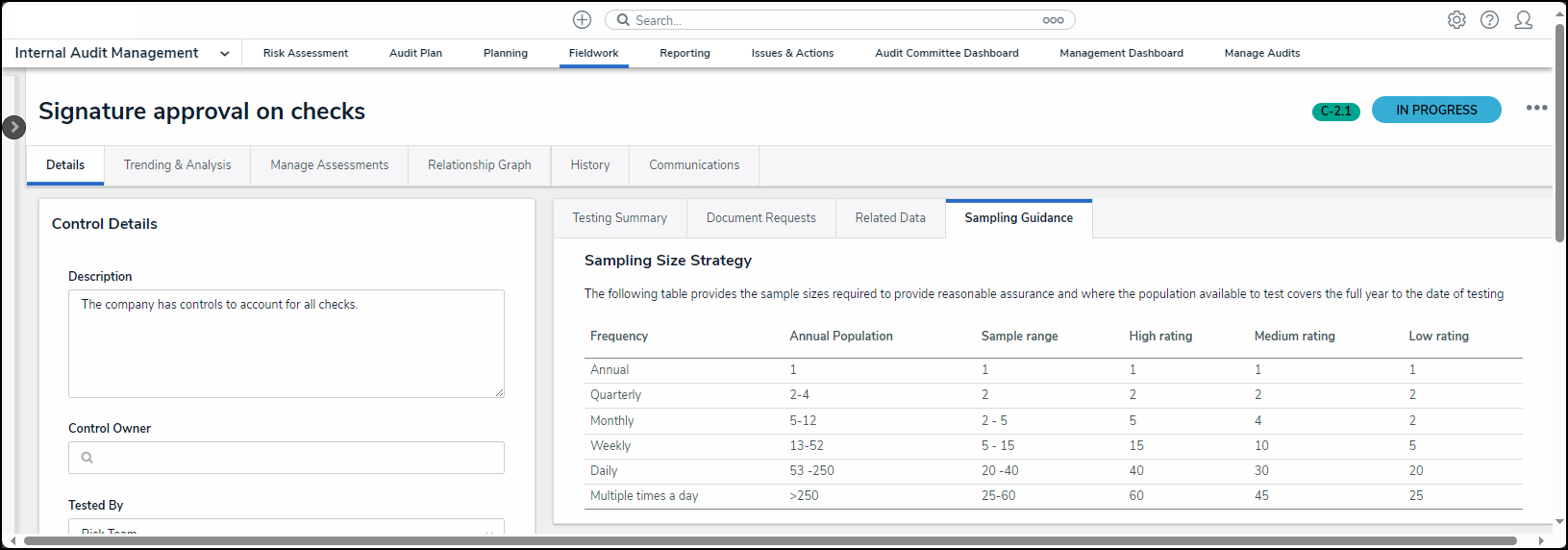Viewport: 1568px width, 550px height.
Task: Expand the left sidebar arrow
Action: 13,127
